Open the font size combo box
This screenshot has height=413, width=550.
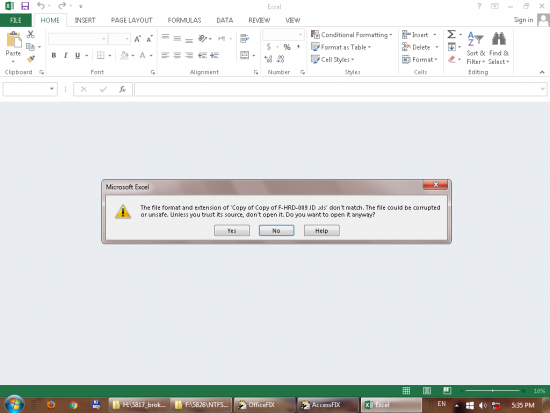tap(119, 39)
